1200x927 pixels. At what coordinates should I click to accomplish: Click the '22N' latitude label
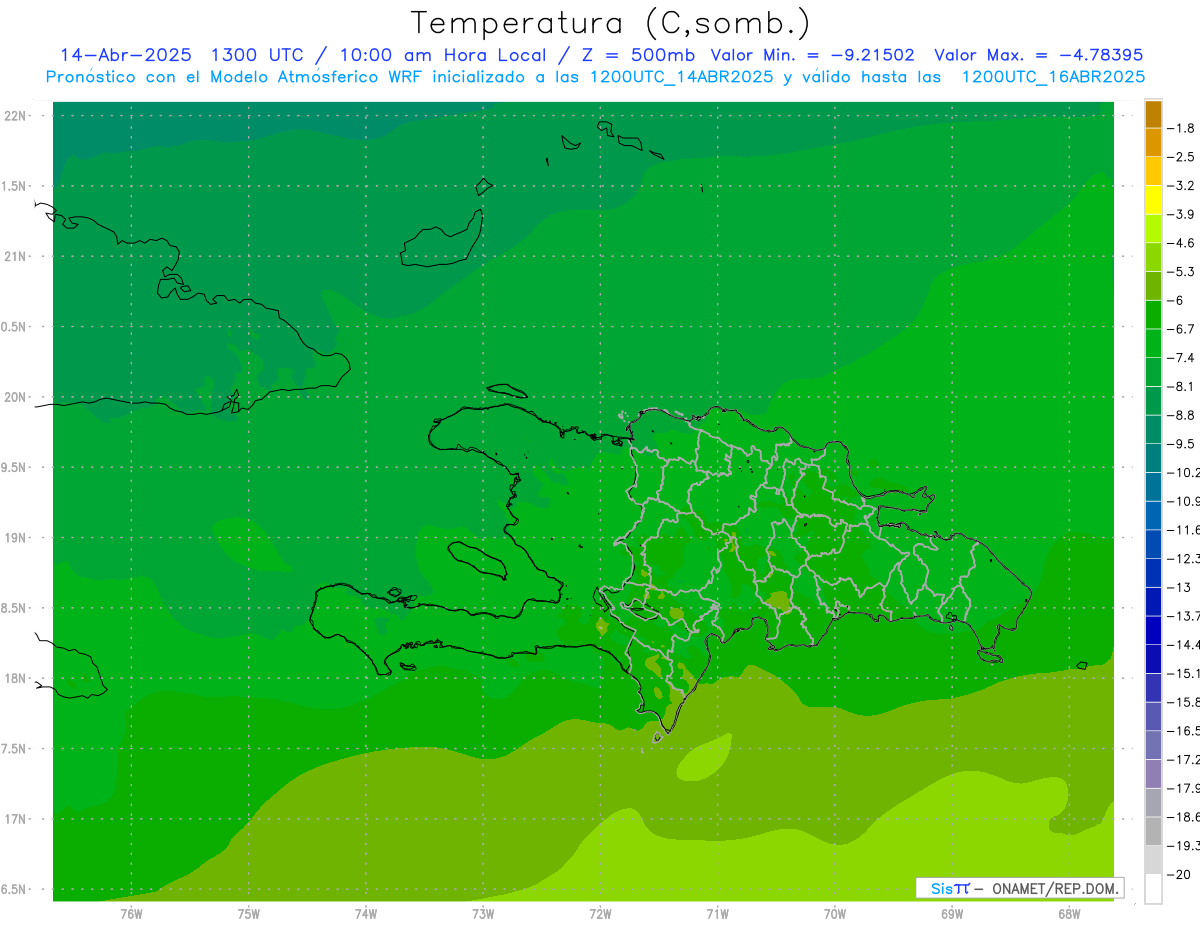[x=14, y=116]
